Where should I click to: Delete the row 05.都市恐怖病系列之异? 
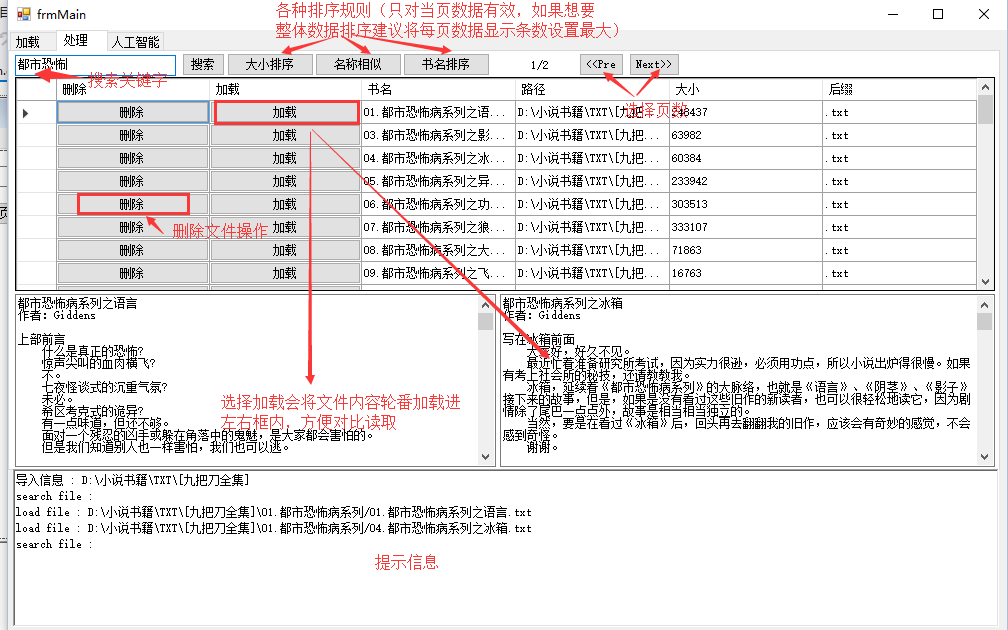(x=132, y=181)
